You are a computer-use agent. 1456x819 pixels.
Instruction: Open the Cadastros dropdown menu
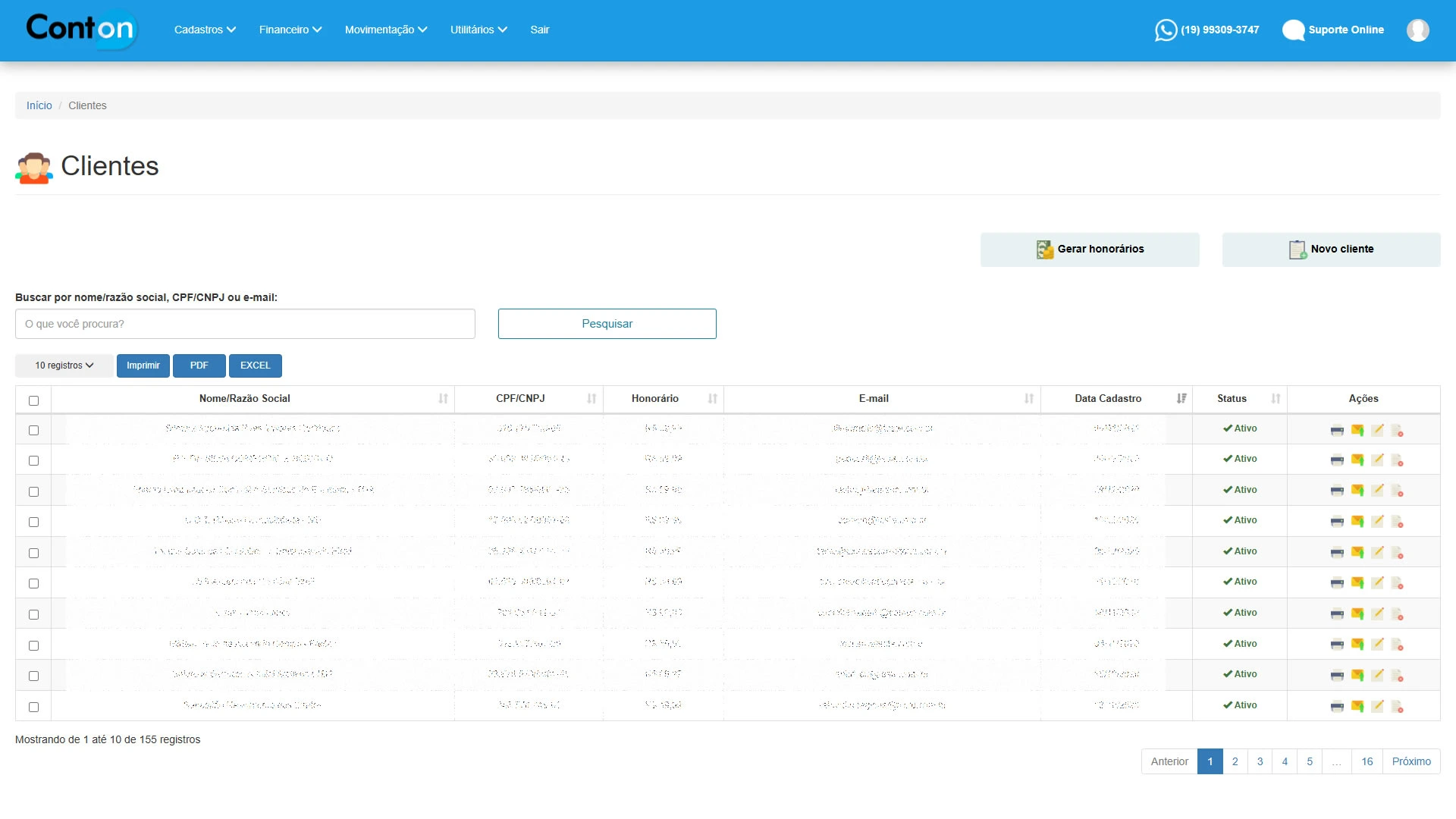click(x=205, y=30)
